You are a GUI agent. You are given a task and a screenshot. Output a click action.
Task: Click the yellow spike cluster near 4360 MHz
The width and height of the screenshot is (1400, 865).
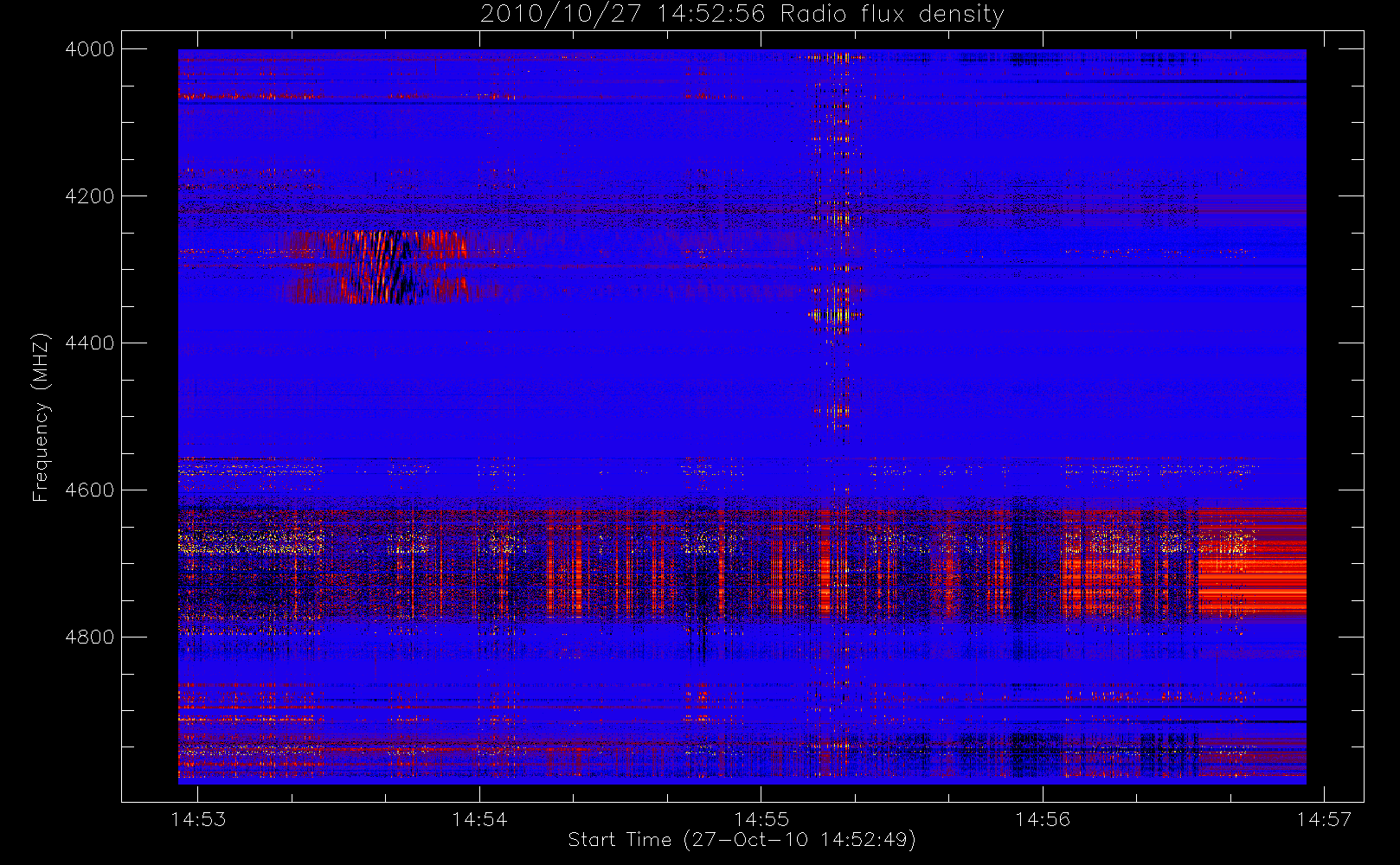tap(835, 316)
